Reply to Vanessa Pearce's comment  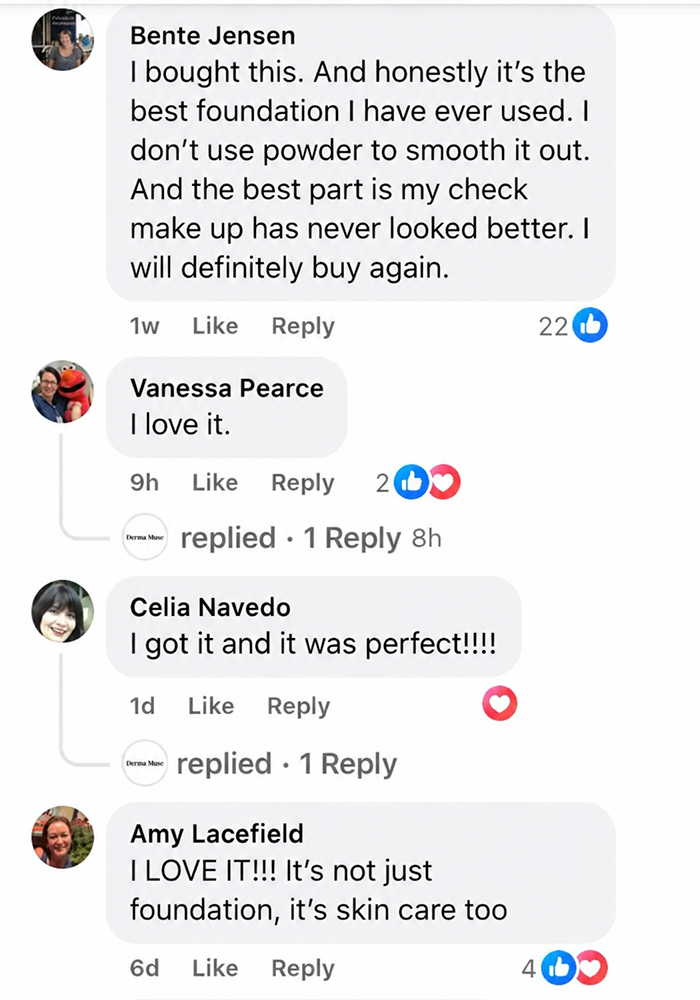pos(303,483)
